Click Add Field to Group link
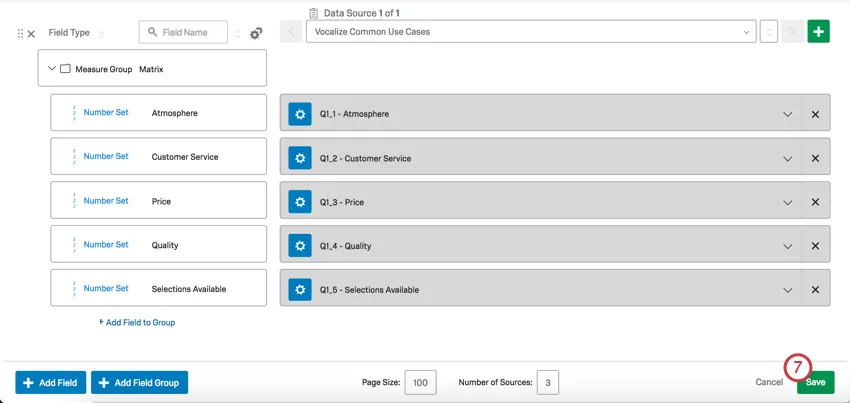 [x=138, y=322]
